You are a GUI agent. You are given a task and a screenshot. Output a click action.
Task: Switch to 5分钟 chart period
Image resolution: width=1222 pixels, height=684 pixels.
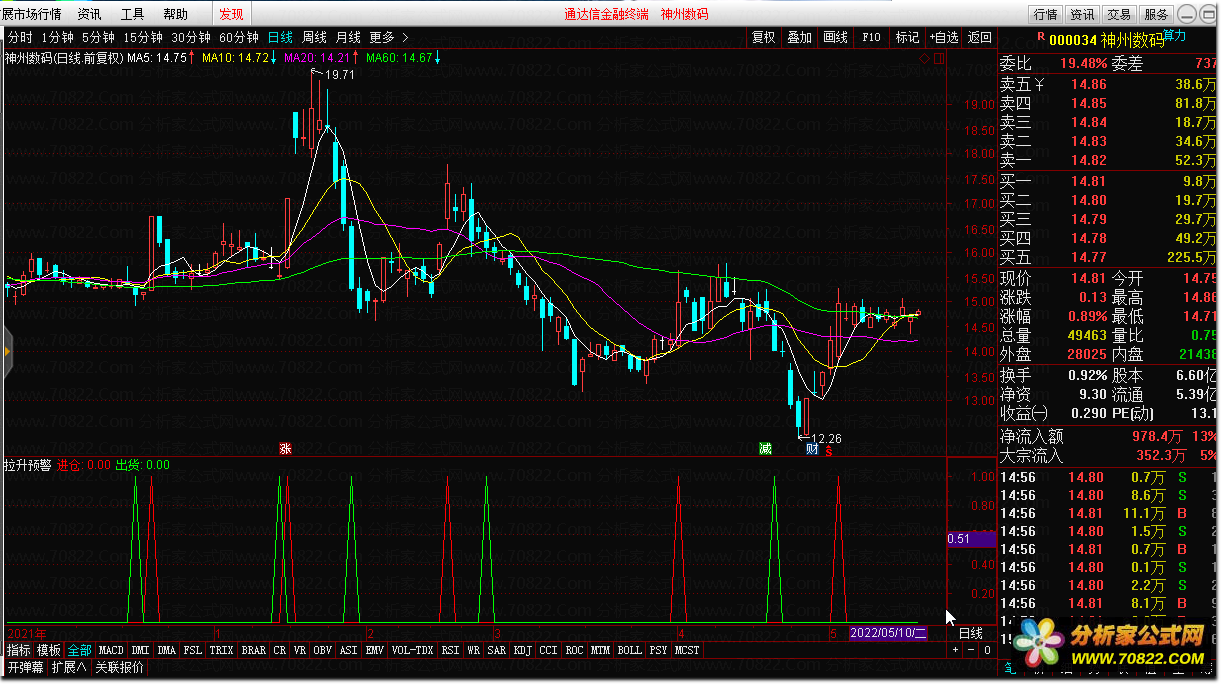tap(99, 37)
